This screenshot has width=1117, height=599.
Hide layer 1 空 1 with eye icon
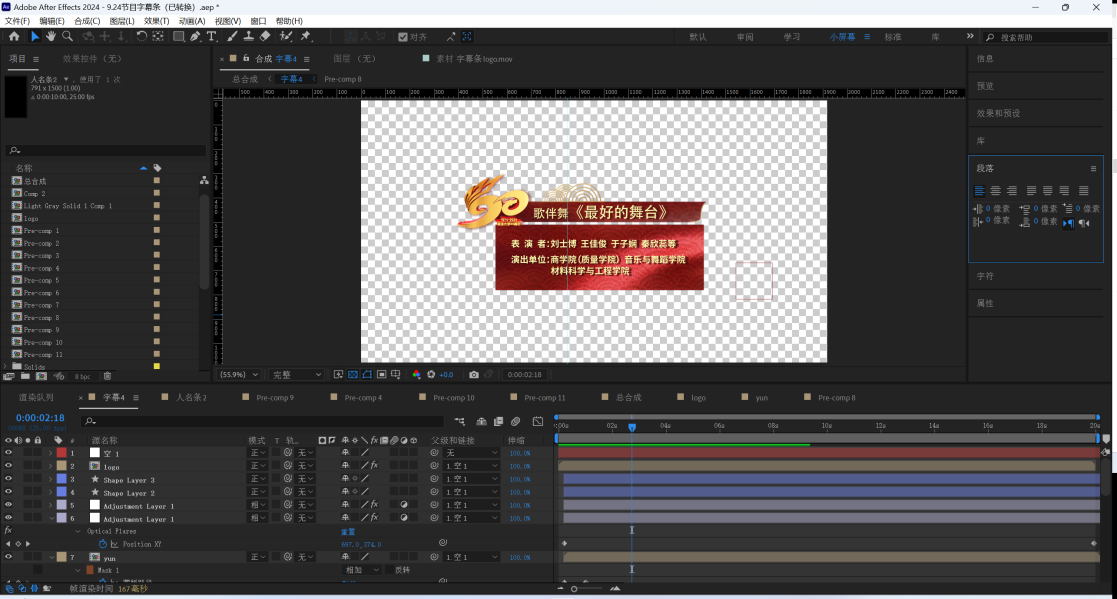tap(9, 453)
